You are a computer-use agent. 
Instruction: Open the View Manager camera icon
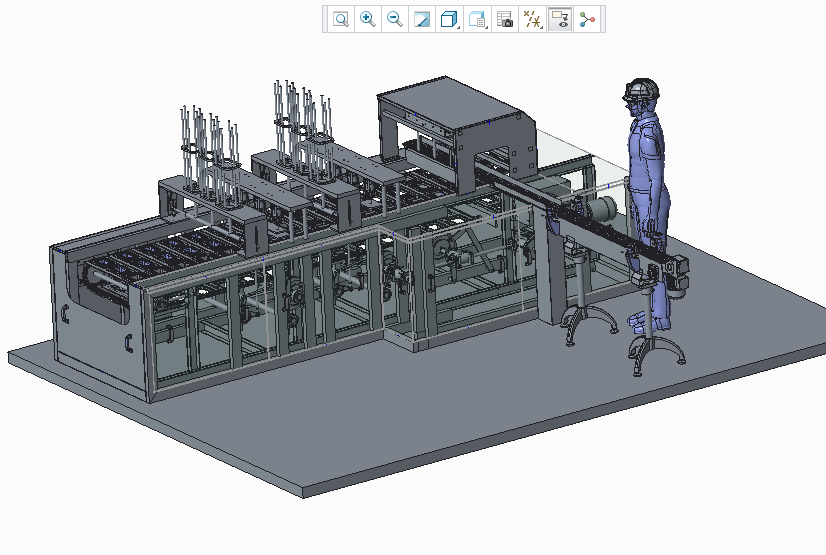tap(505, 19)
